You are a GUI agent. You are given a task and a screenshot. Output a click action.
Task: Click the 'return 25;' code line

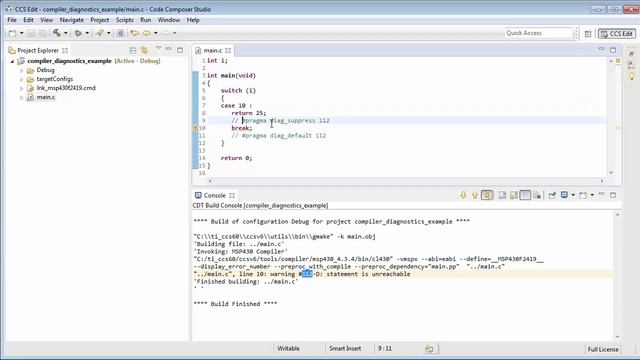pos(249,113)
